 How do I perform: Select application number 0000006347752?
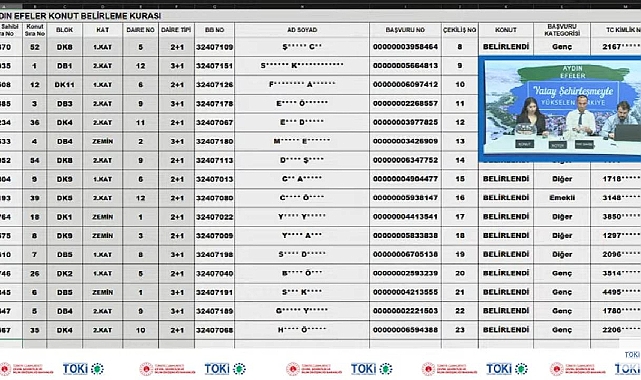pos(405,160)
